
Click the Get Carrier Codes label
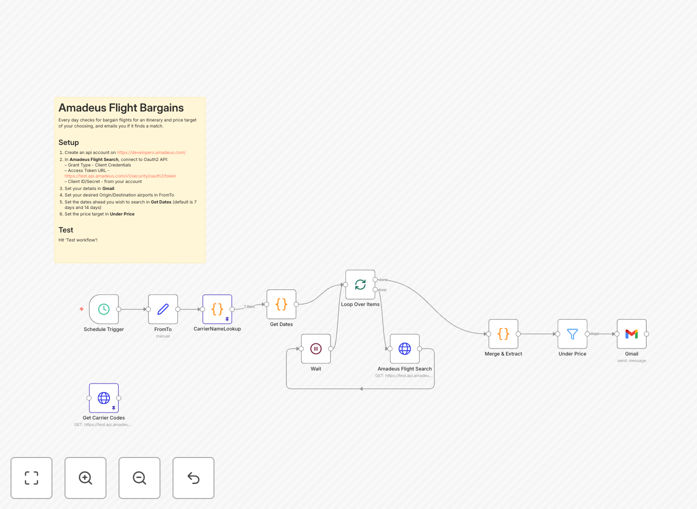104,418
